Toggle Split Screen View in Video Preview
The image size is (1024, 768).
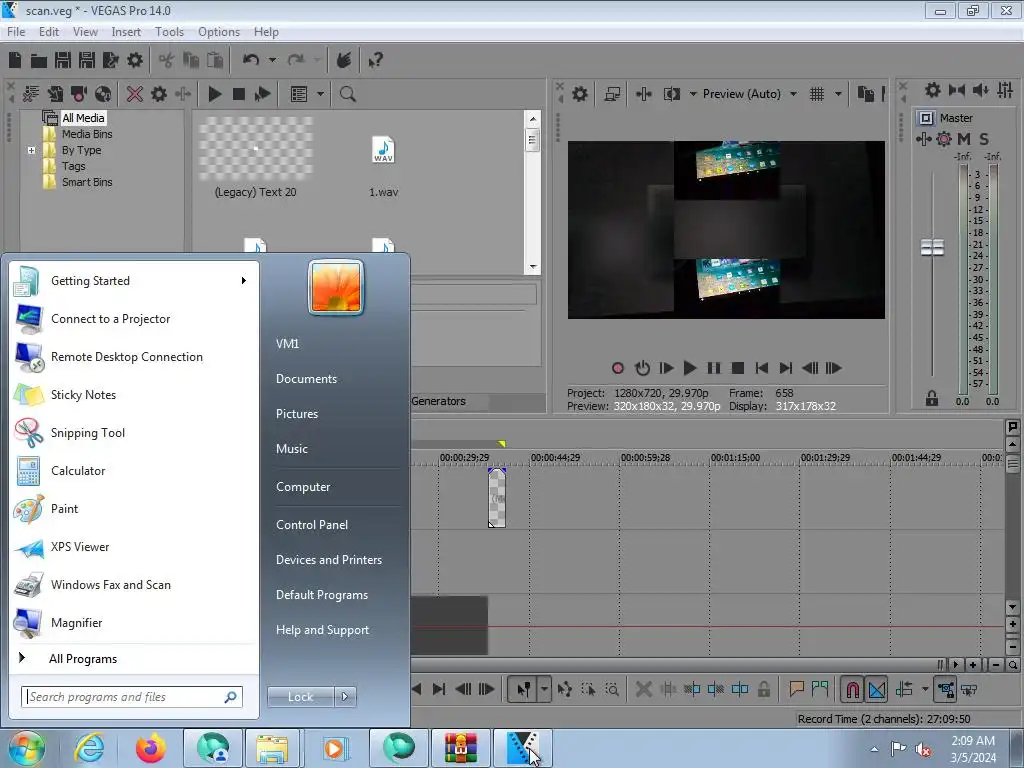click(672, 94)
